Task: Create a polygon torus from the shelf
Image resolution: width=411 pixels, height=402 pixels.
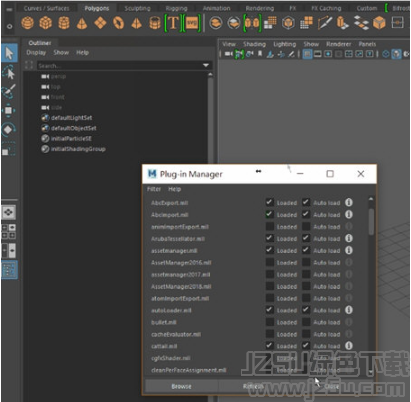Action: 118,23
